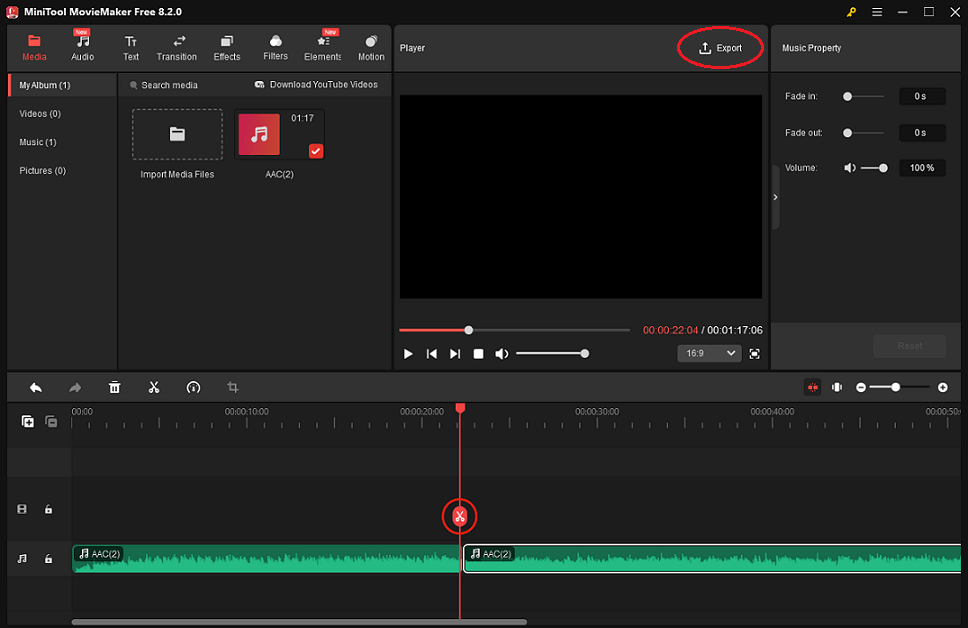Image resolution: width=968 pixels, height=628 pixels.
Task: Open the Transition tab
Action: 177,48
